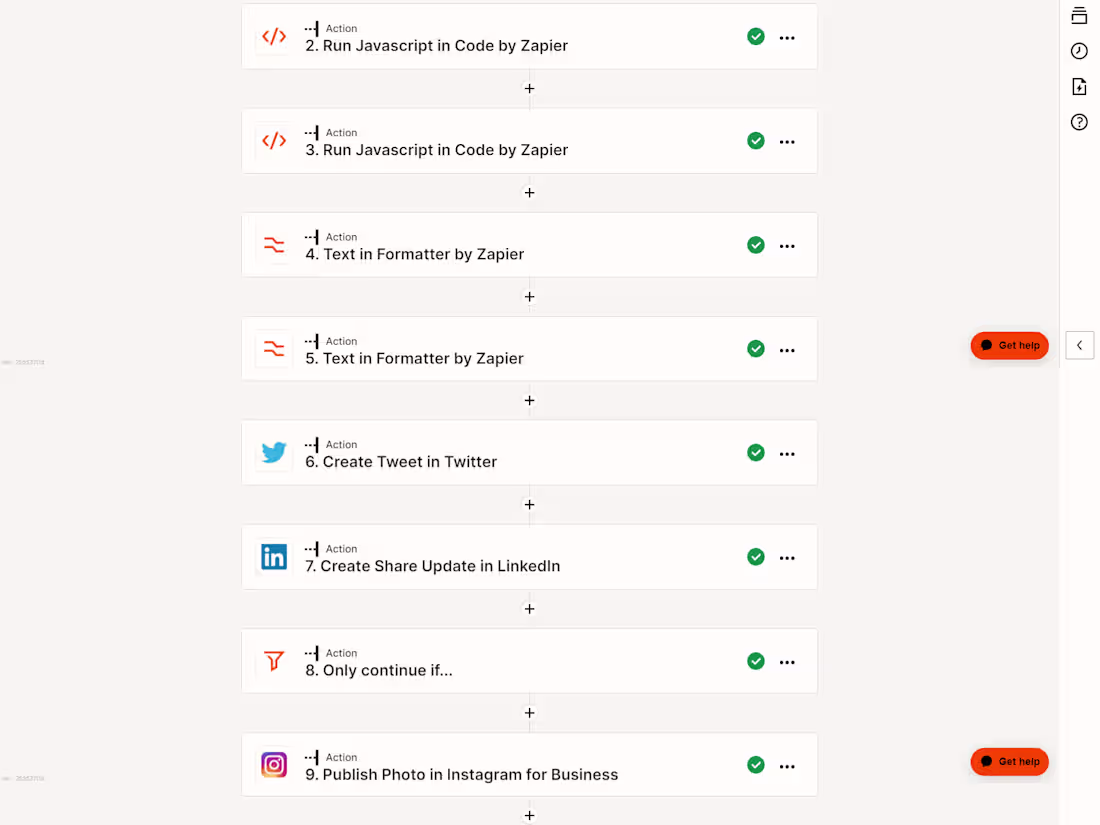
Task: Open the options menu on step 3
Action: [787, 141]
